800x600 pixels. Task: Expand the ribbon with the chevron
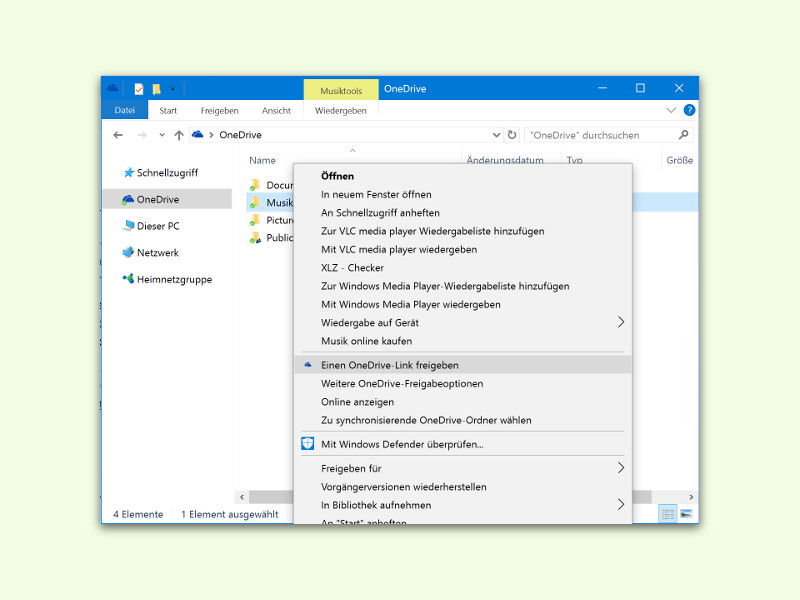671,110
